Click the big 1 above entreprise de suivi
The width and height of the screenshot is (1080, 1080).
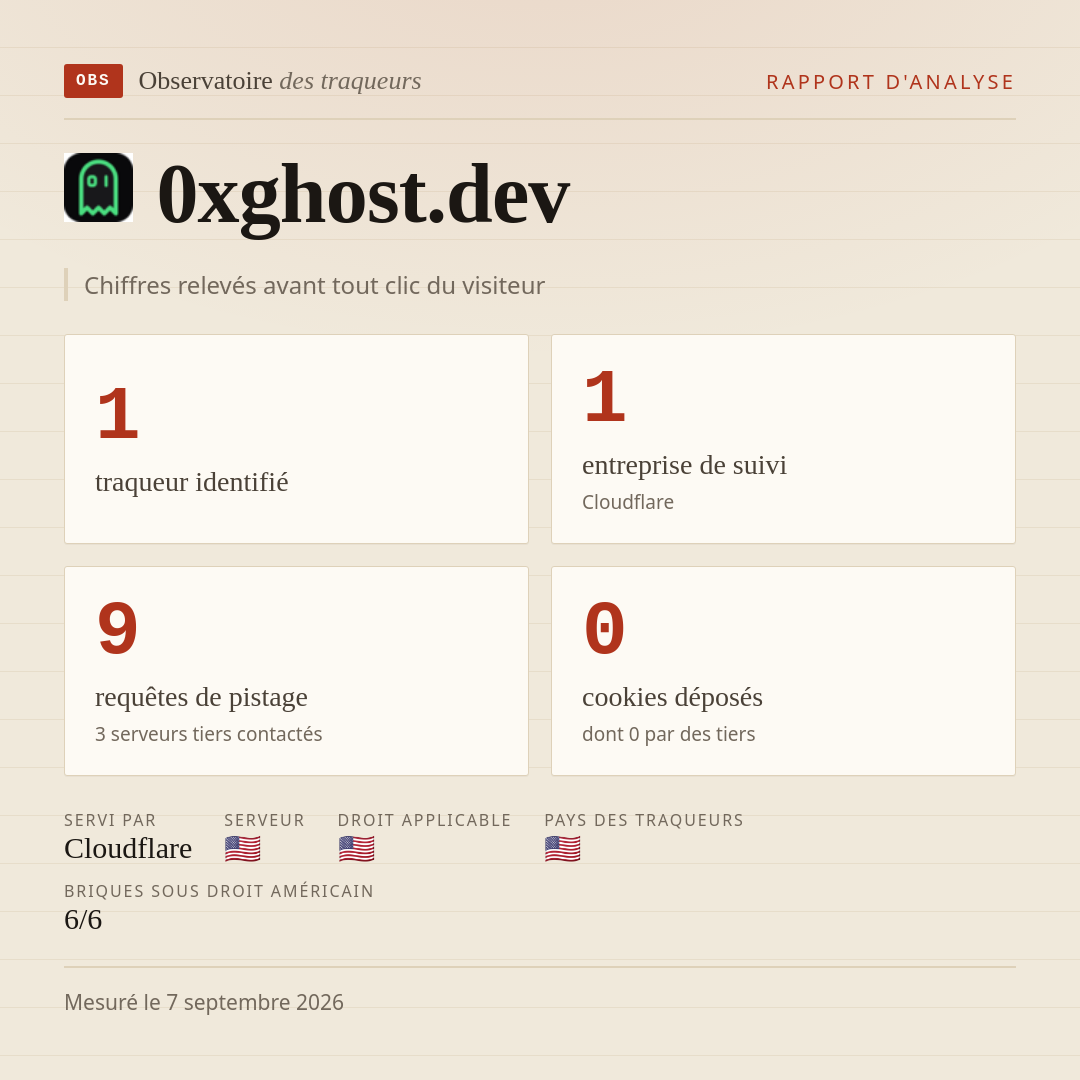tap(605, 397)
